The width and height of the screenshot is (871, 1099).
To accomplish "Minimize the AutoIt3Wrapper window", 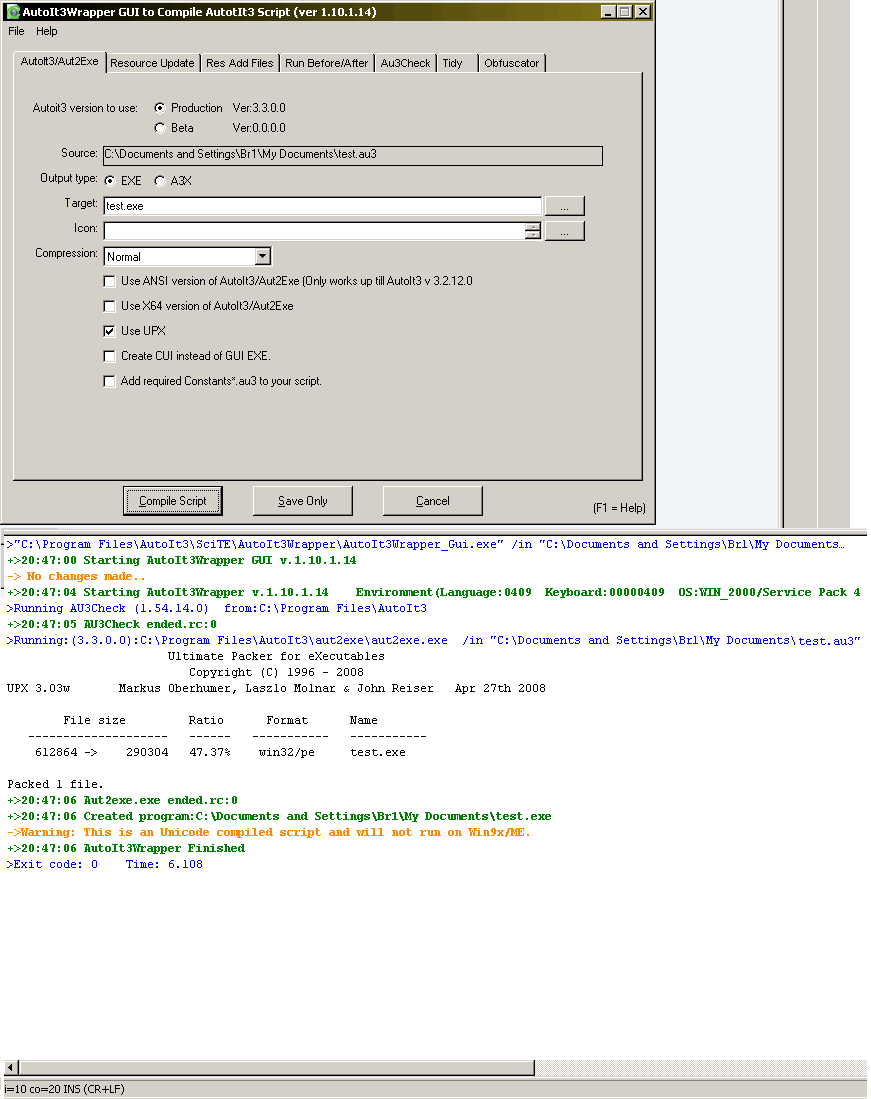I will tap(608, 12).
